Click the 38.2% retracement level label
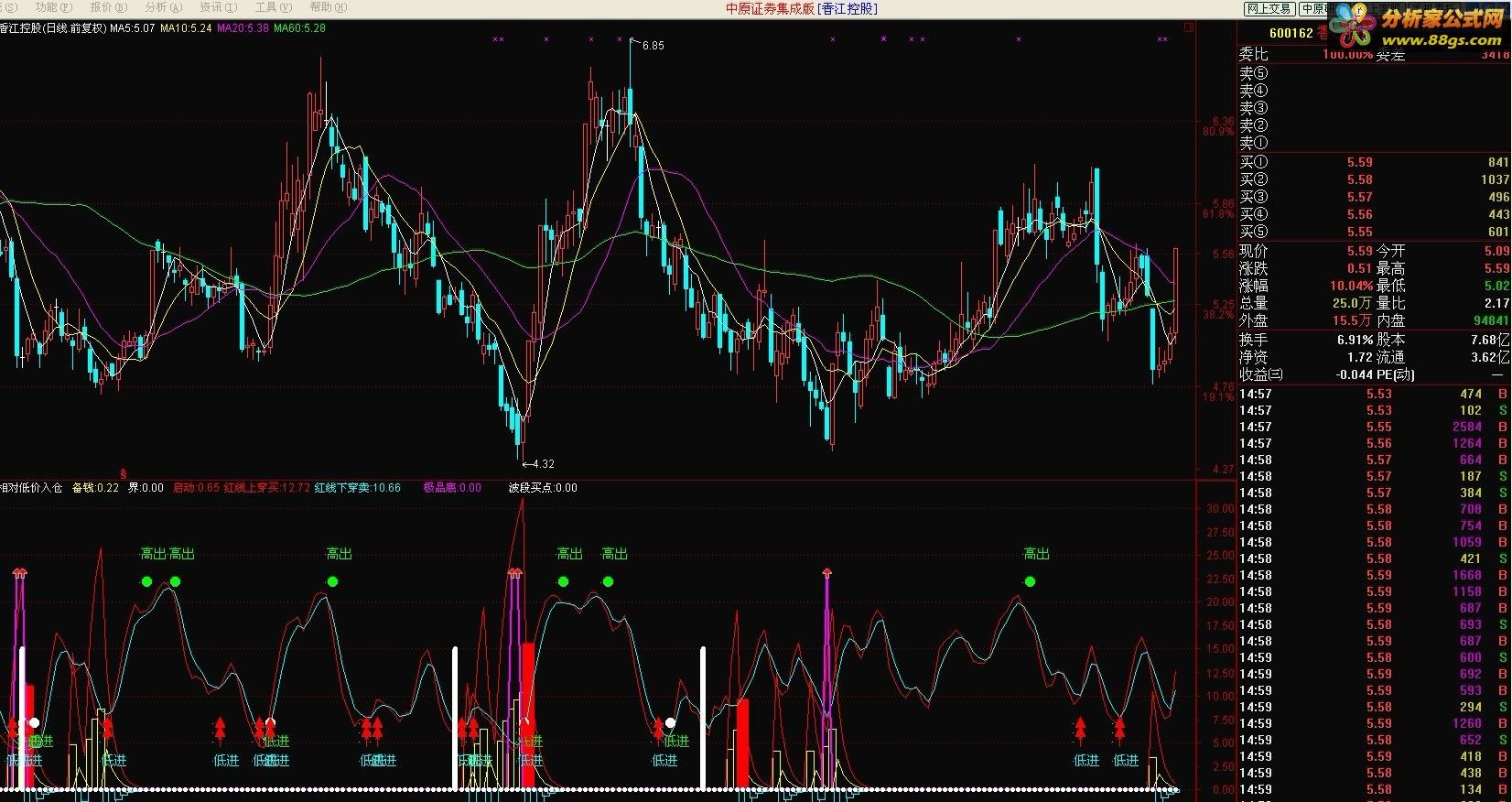The width and height of the screenshot is (1512, 802). [1218, 314]
